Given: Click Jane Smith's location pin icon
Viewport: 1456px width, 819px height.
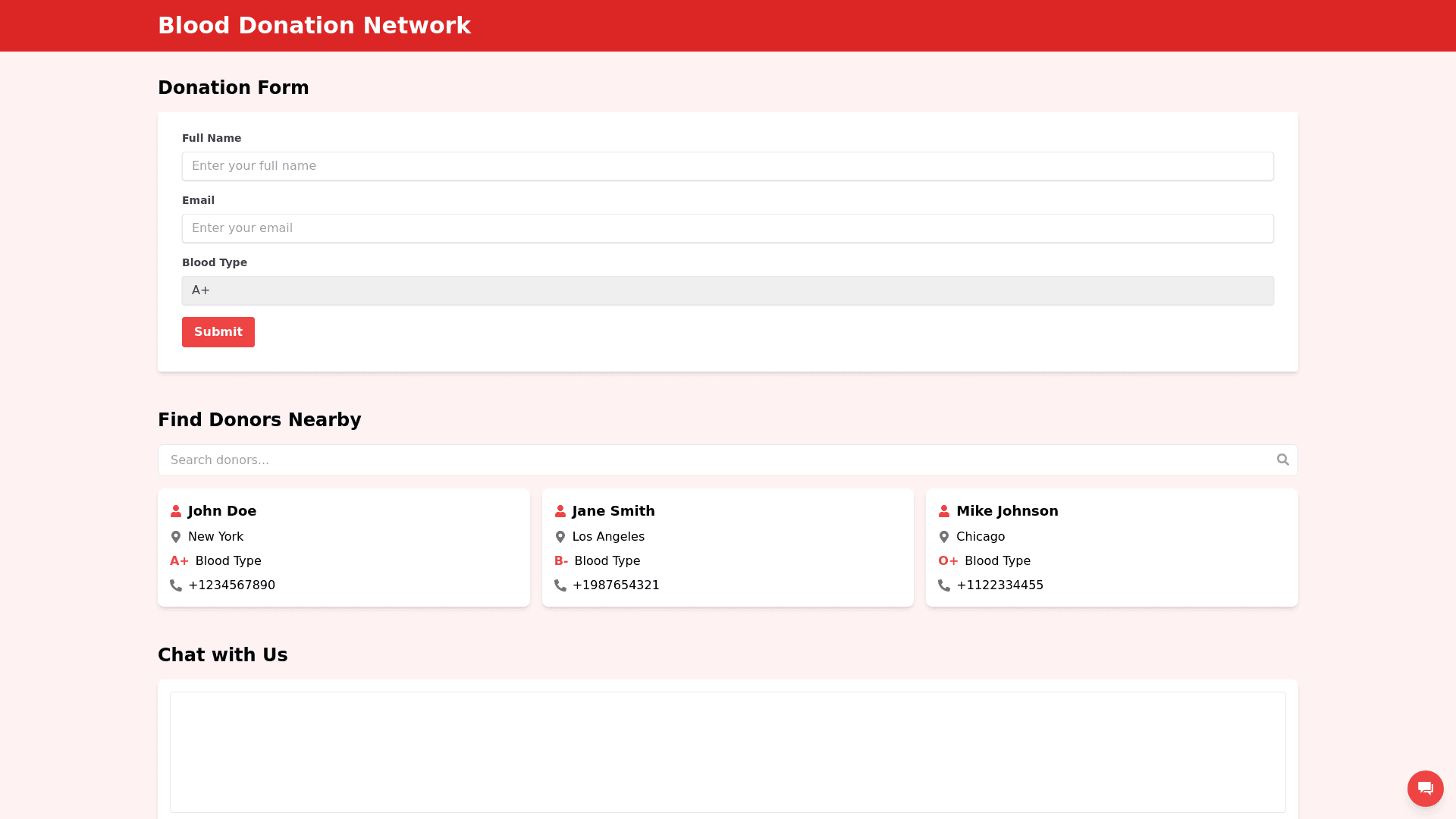Looking at the screenshot, I should [x=560, y=537].
